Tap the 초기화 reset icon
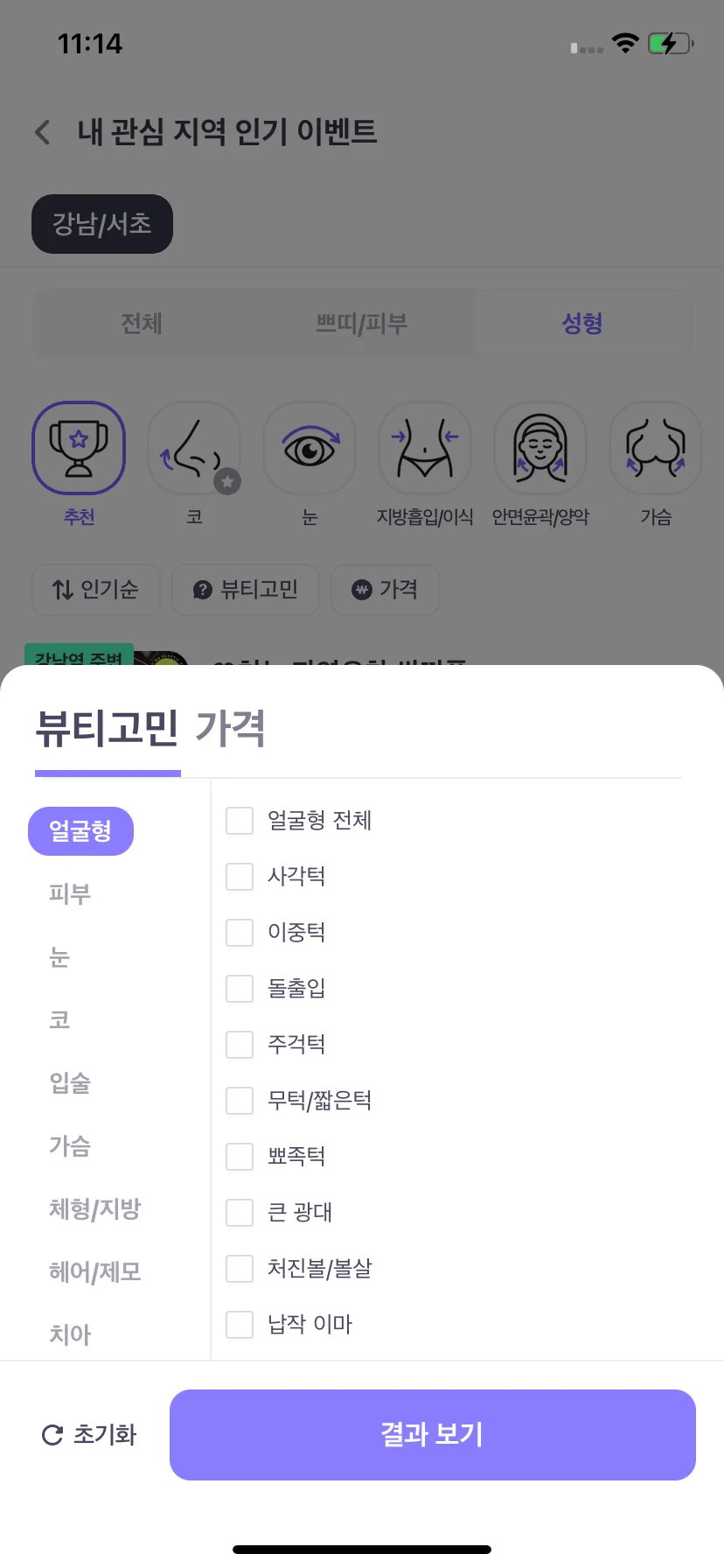 [x=52, y=1435]
